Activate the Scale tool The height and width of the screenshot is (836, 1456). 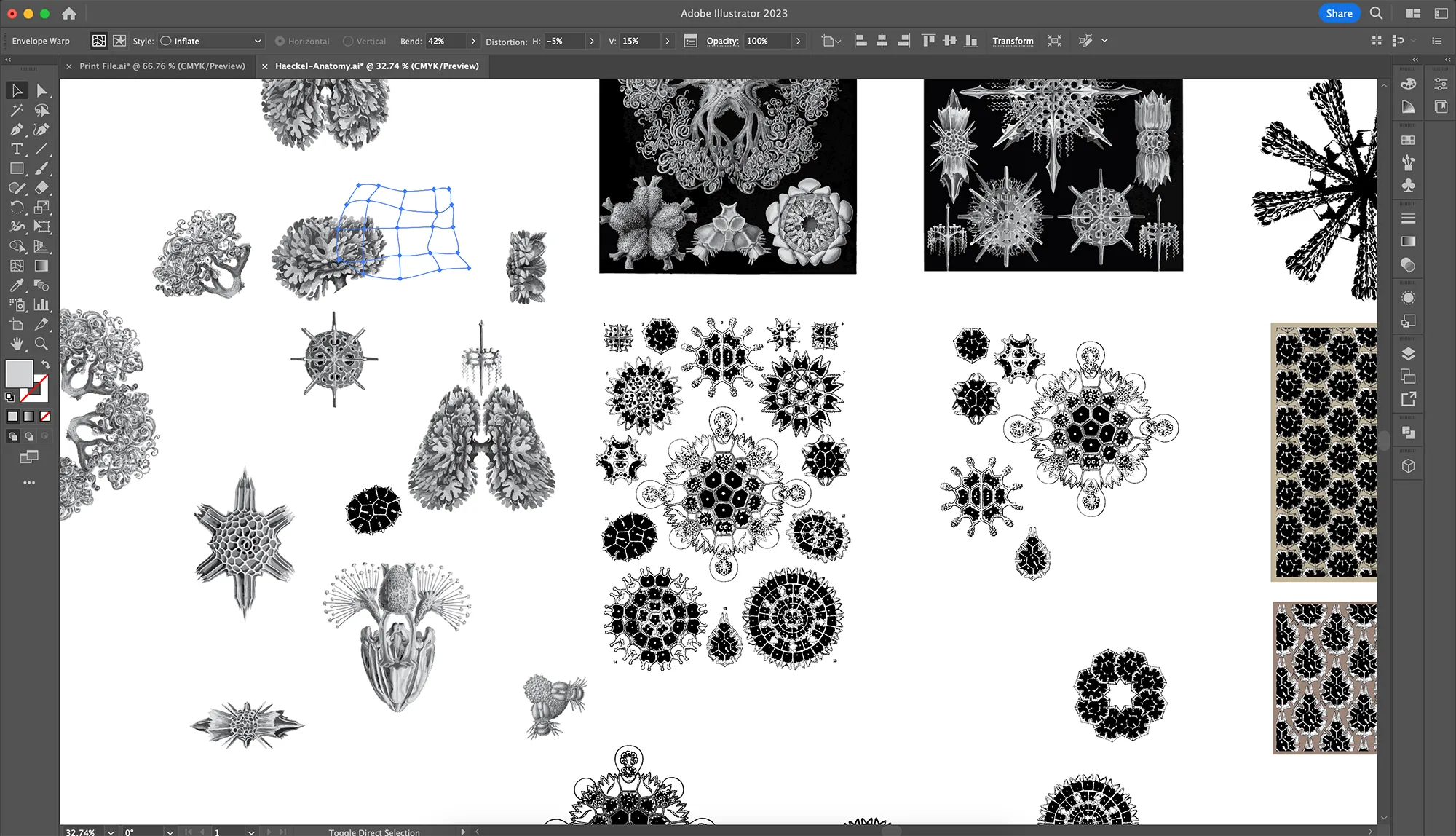click(41, 208)
